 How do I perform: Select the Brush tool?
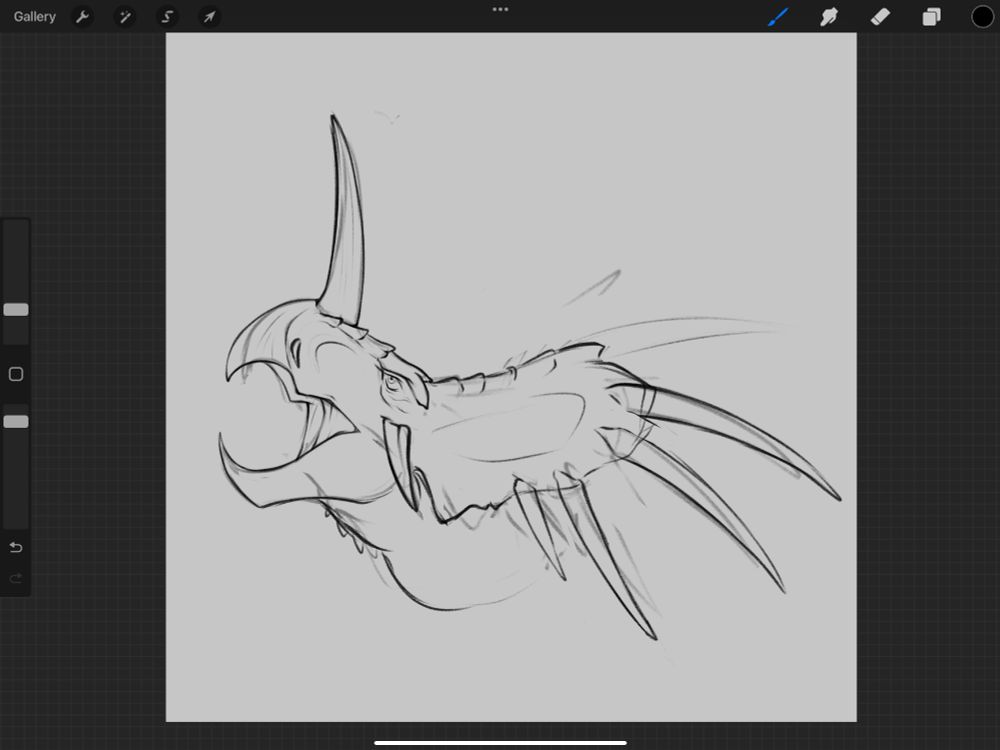coord(778,17)
